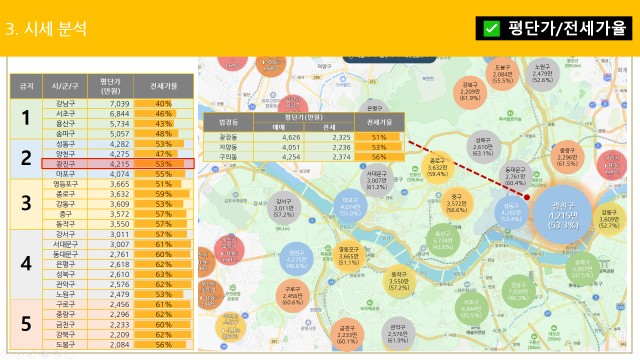Select the highlighted 광진구 cell in the table
This screenshot has height=360, width=640.
pyautogui.click(x=65, y=164)
